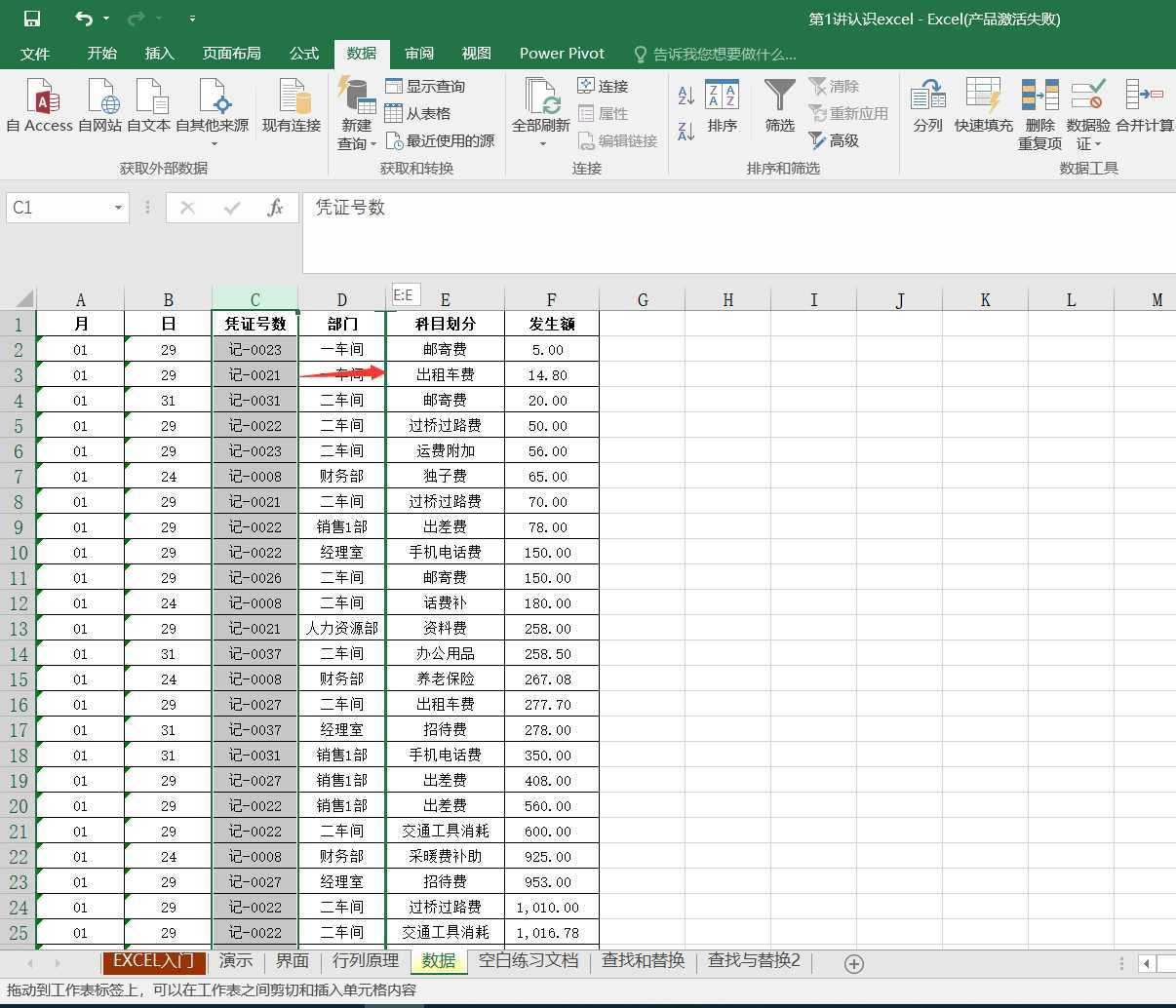Click the Undo arrow icon

(x=84, y=19)
